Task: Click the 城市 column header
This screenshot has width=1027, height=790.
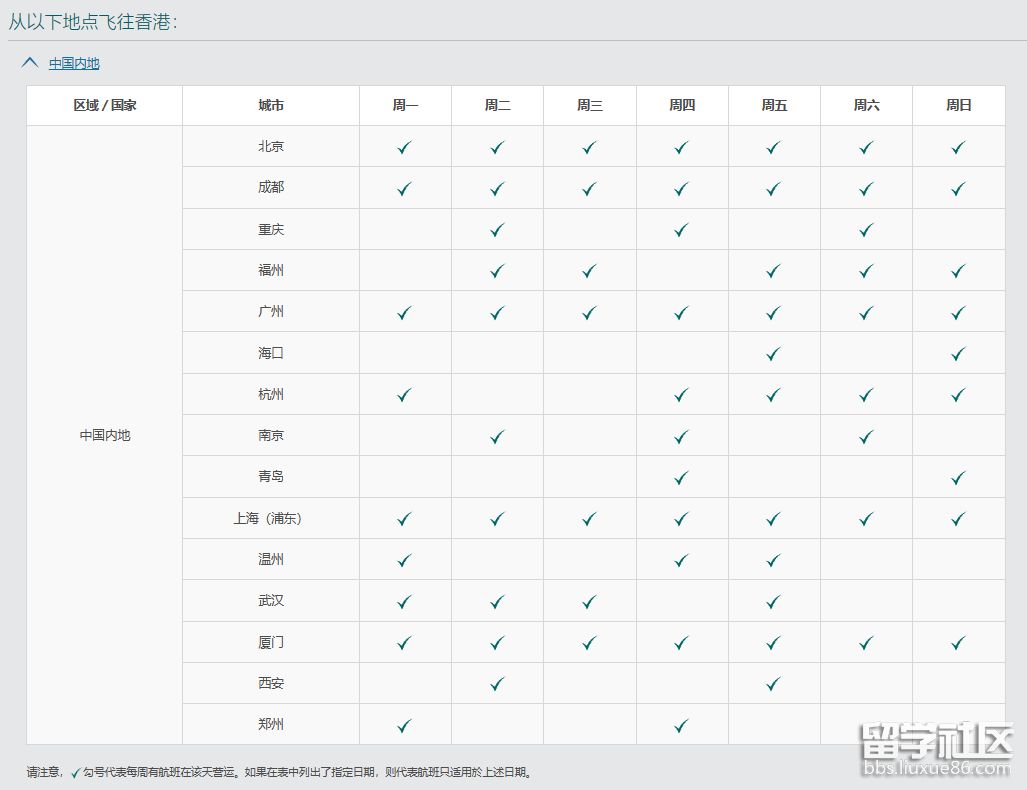Action: 271,105
